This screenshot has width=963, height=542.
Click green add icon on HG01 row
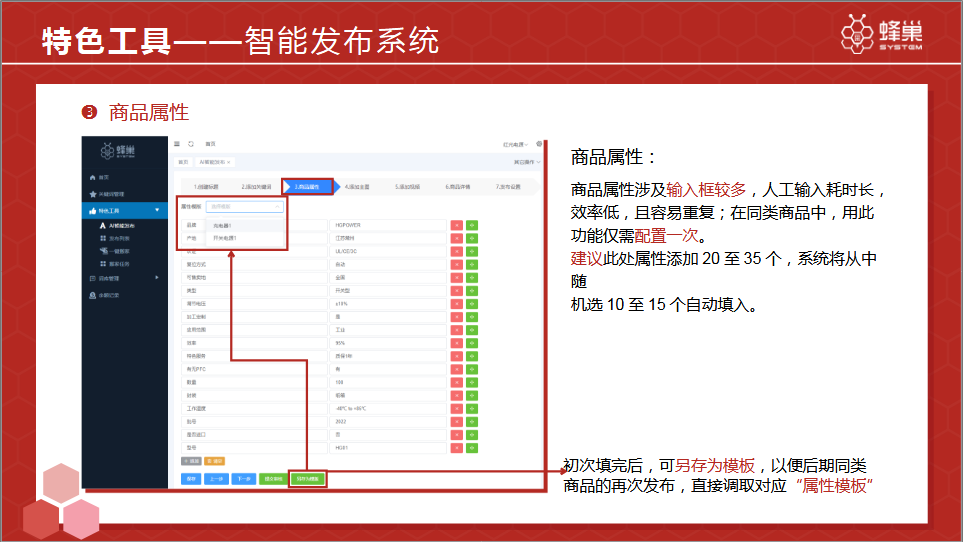[x=472, y=448]
